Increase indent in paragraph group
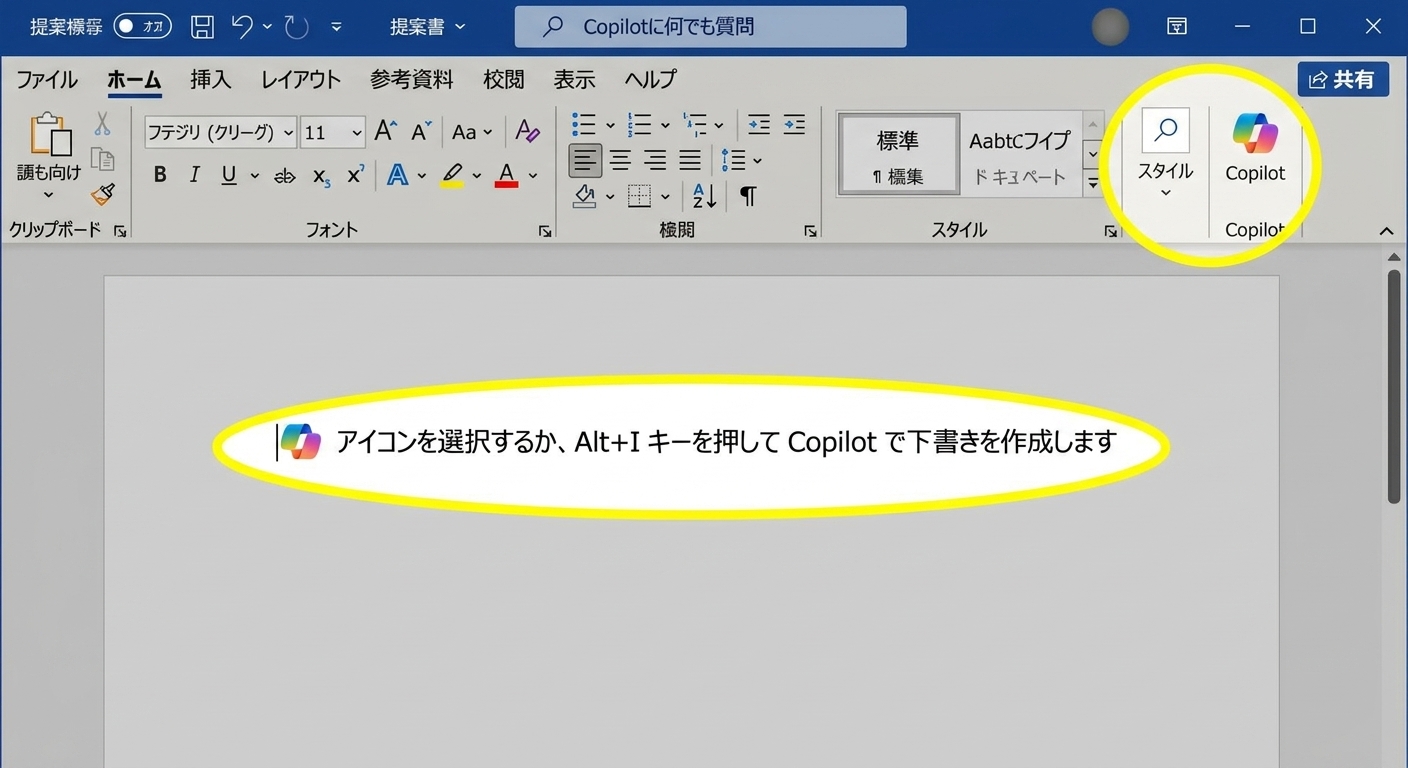 794,124
